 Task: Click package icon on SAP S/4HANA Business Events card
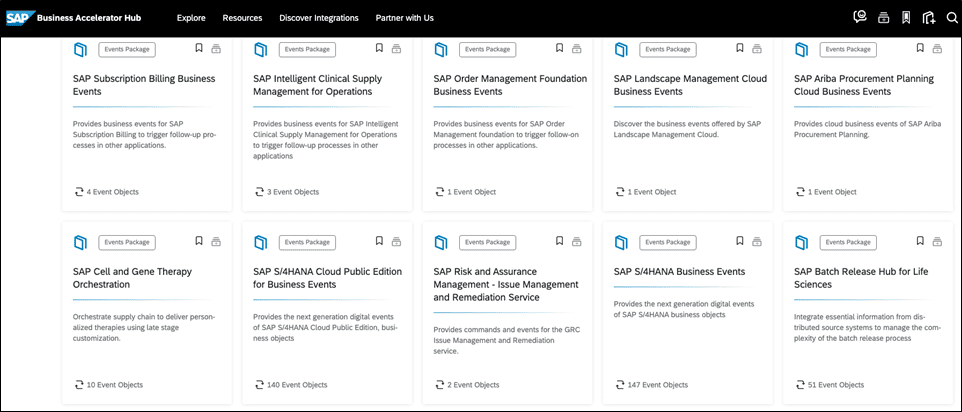pyautogui.click(x=621, y=242)
